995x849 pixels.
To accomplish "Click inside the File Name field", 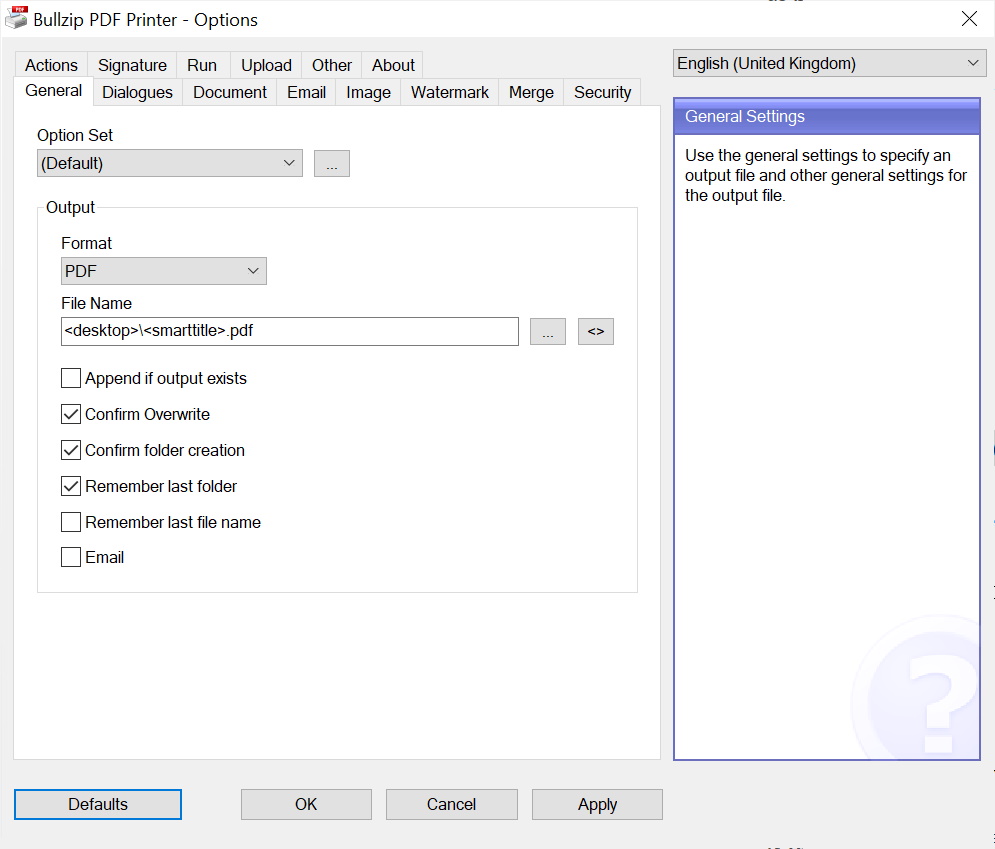I will coord(289,331).
